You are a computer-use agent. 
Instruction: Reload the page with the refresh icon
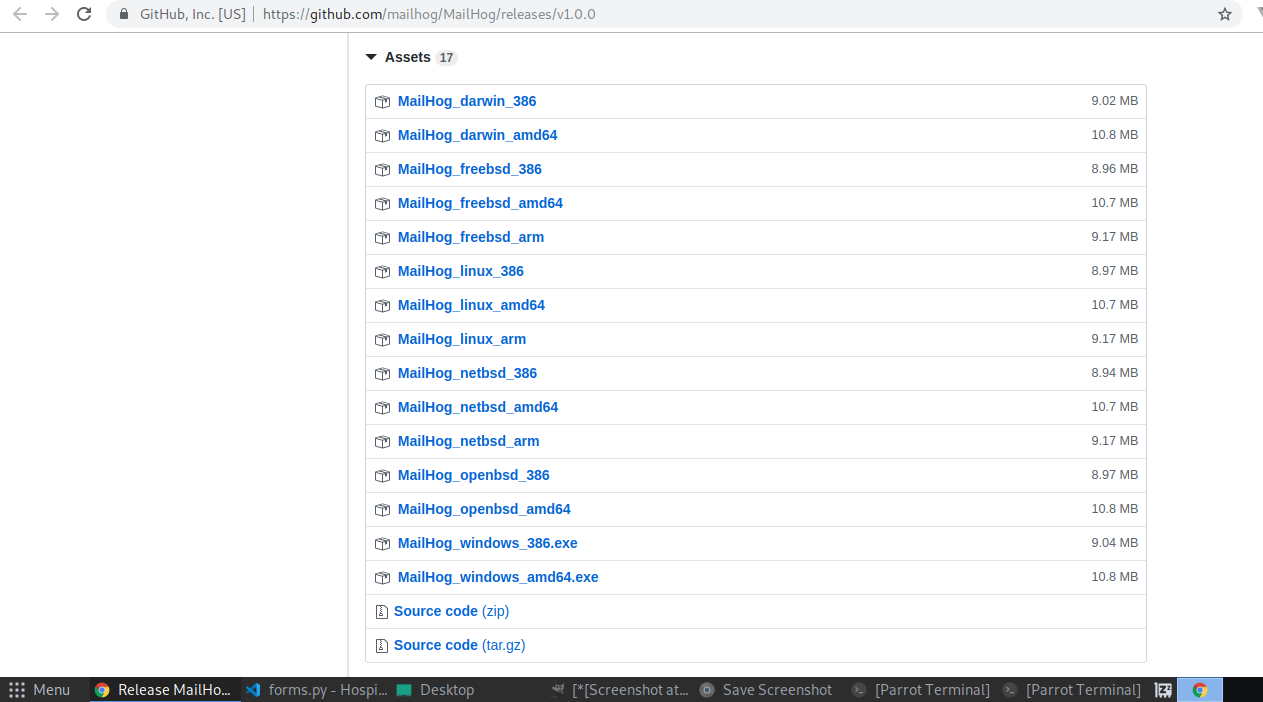85,14
